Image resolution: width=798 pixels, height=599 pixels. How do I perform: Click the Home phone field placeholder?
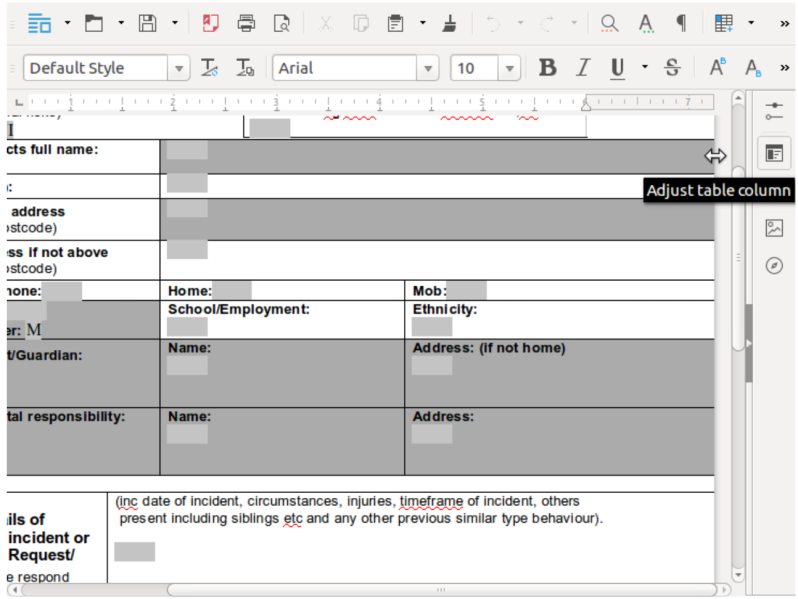[232, 291]
